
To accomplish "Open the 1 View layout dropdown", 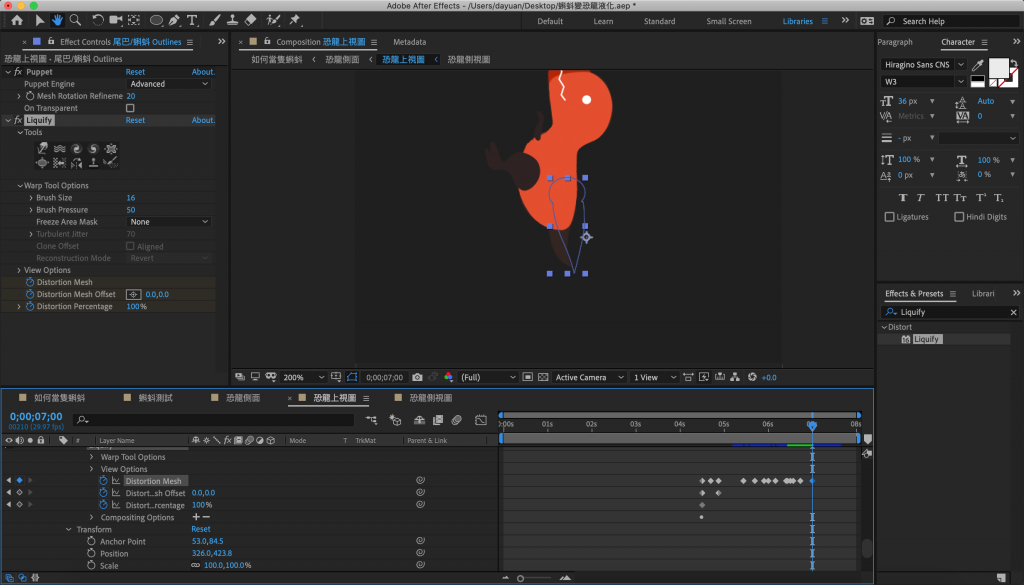I will 654,377.
